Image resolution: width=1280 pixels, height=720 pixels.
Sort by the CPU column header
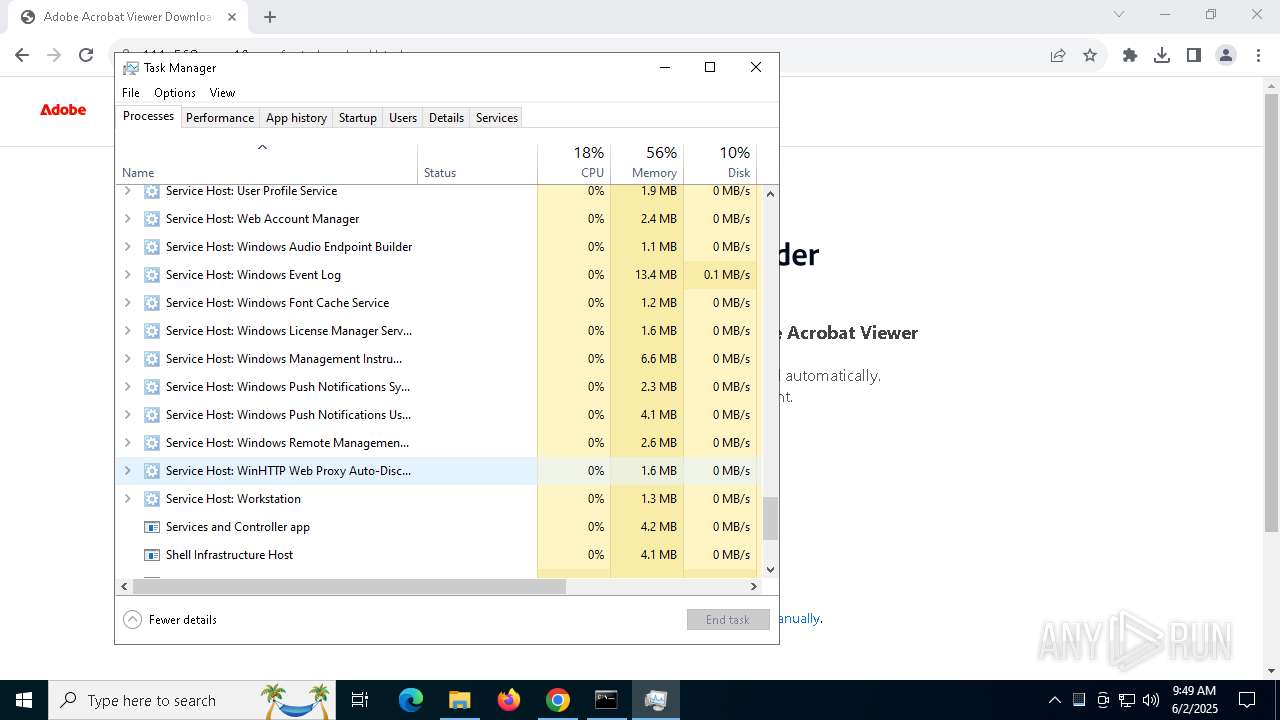[x=574, y=163]
